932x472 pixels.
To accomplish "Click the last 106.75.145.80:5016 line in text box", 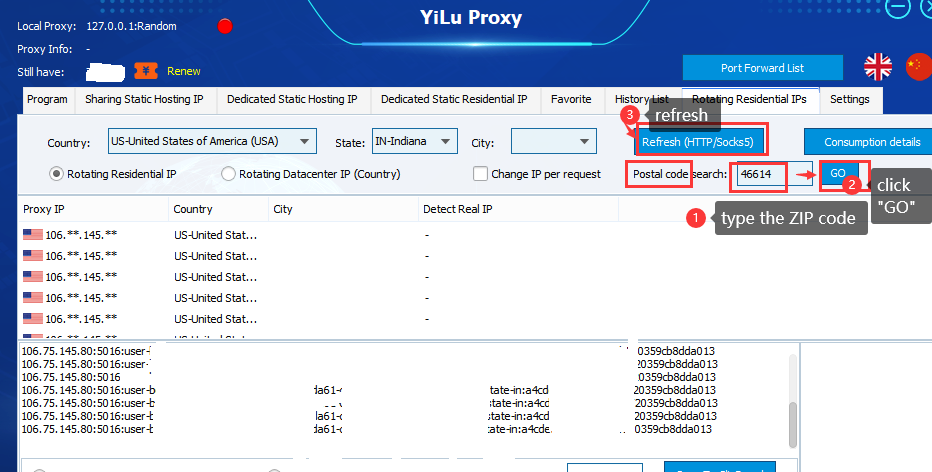I will 87,429.
